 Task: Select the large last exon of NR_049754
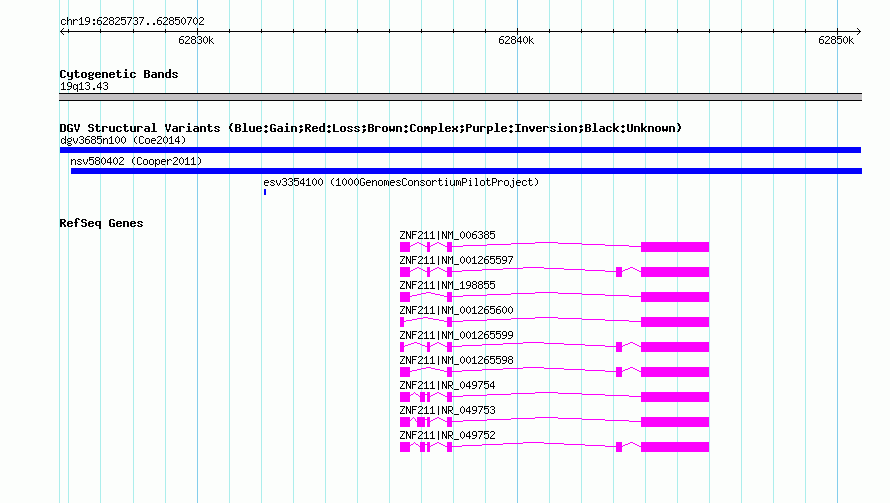(675, 397)
